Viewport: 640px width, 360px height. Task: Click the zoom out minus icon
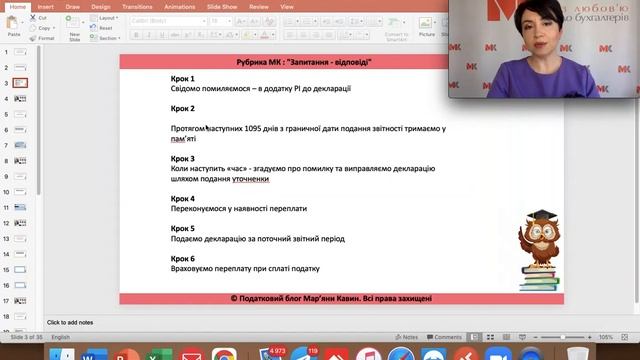[x=536, y=337]
